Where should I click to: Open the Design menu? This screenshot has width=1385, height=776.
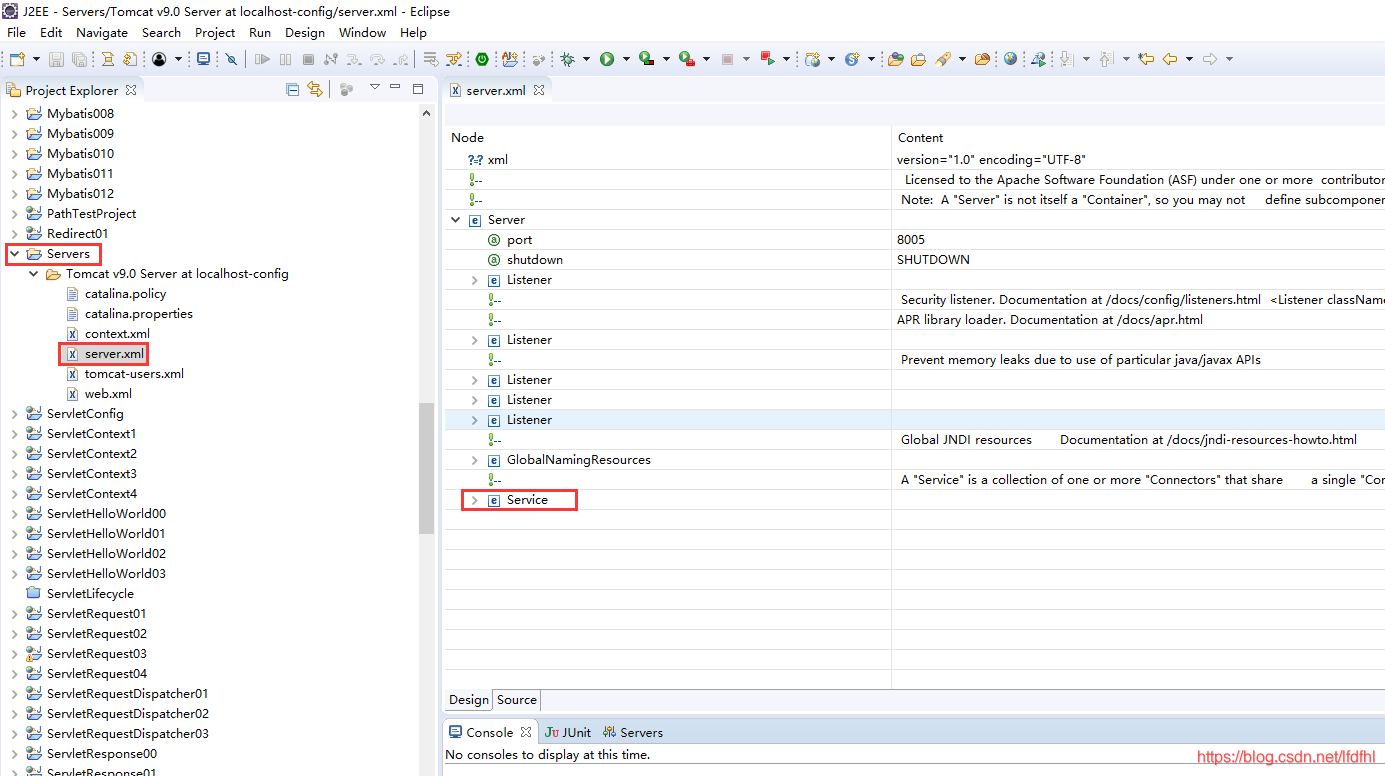305,32
